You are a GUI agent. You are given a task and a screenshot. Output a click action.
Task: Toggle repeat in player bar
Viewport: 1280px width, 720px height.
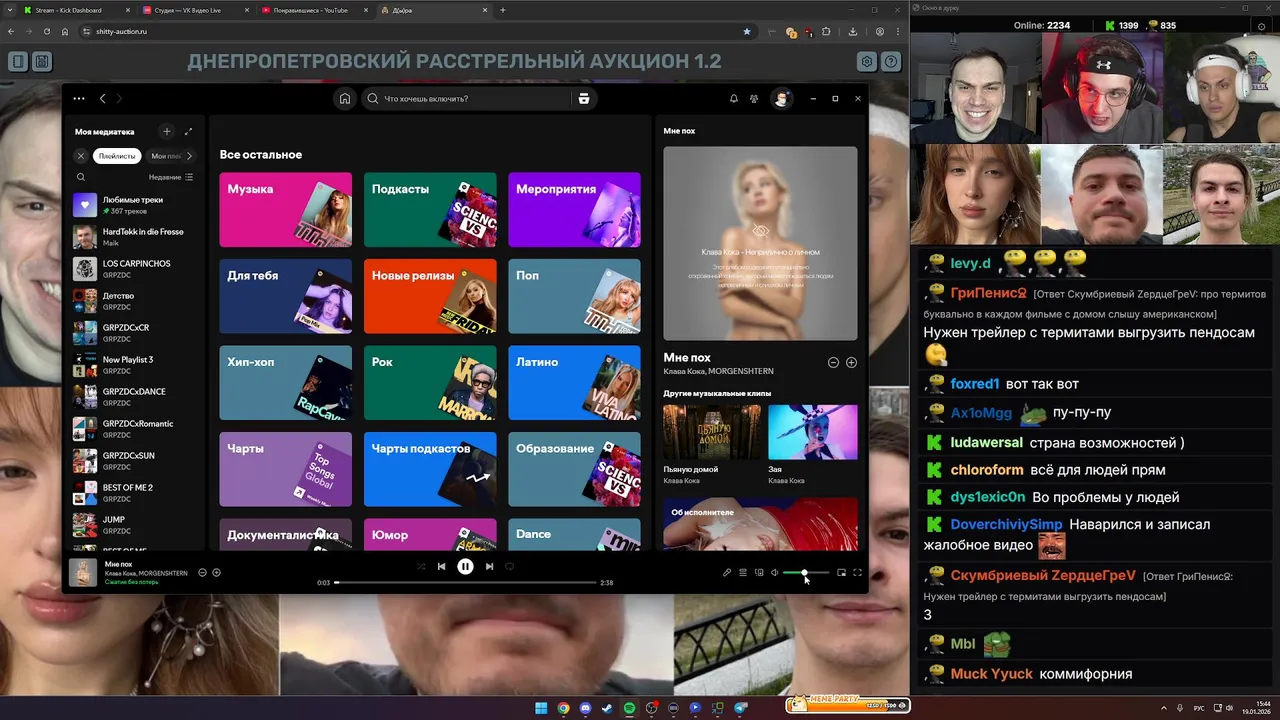coord(509,566)
